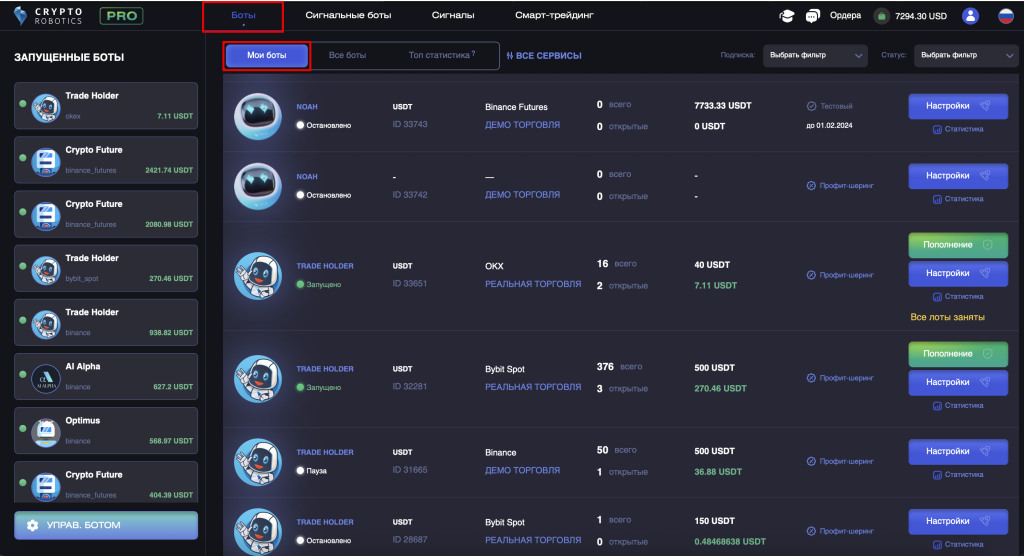Click Crypto Future 2080.98 USDT sidebar icon
Screen dimensions: 1024x556
[46, 216]
